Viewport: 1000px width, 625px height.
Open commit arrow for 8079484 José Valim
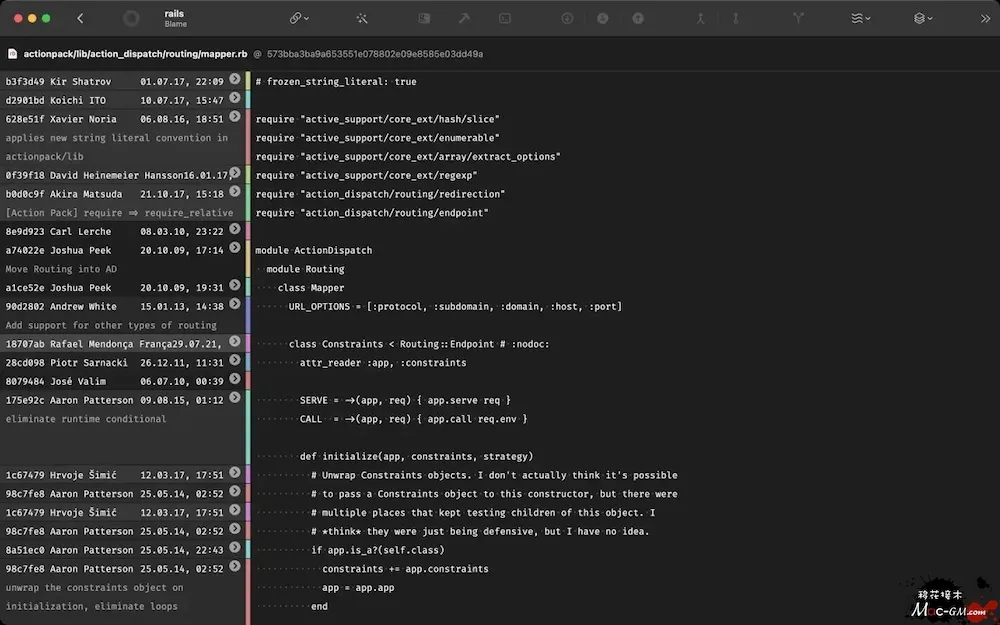click(235, 379)
